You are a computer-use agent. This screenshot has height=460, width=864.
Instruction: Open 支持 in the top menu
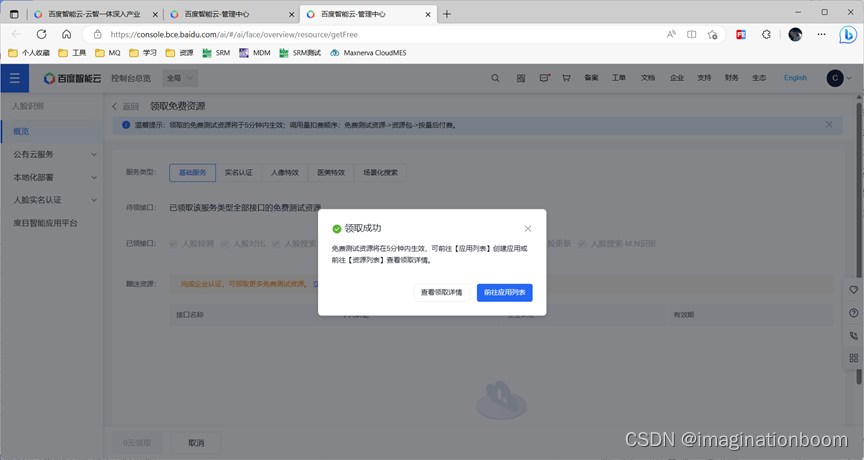pyautogui.click(x=704, y=78)
